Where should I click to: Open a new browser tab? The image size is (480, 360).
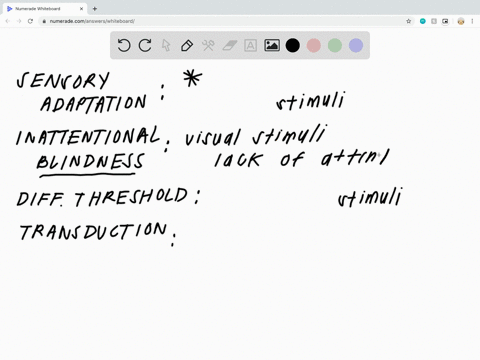(x=95, y=9)
